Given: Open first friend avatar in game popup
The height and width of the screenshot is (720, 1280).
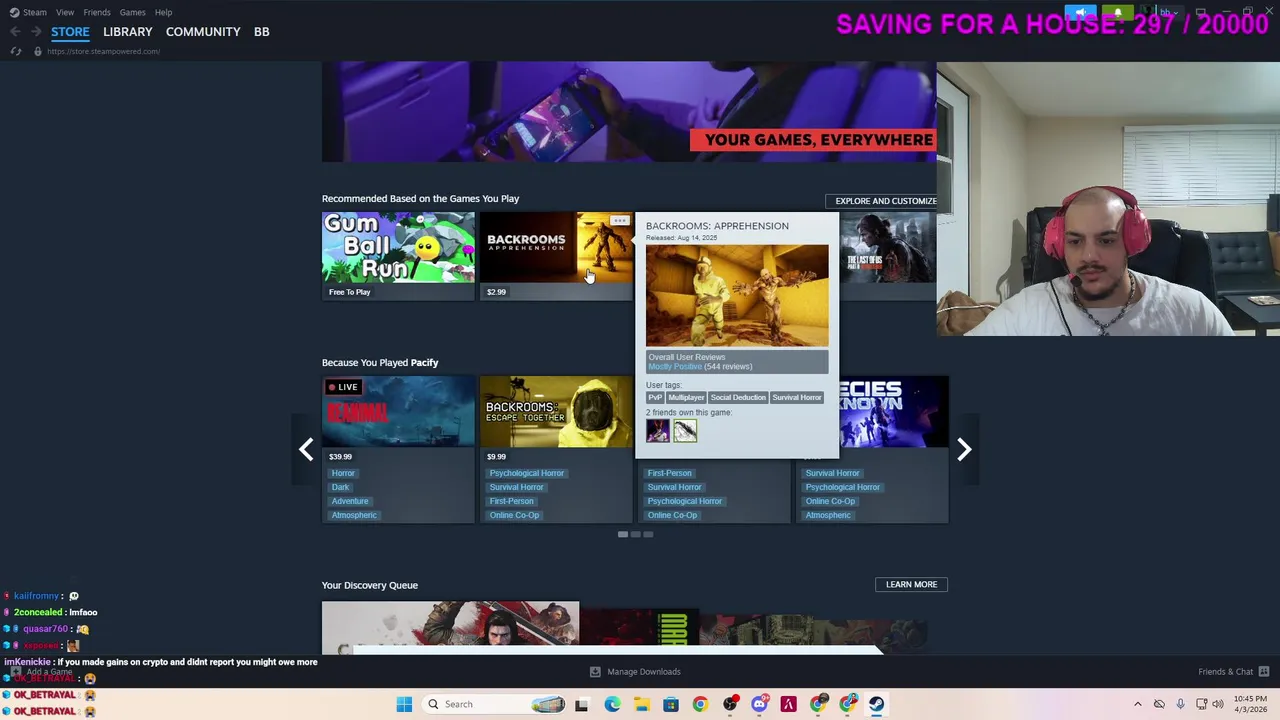Looking at the screenshot, I should 658,431.
